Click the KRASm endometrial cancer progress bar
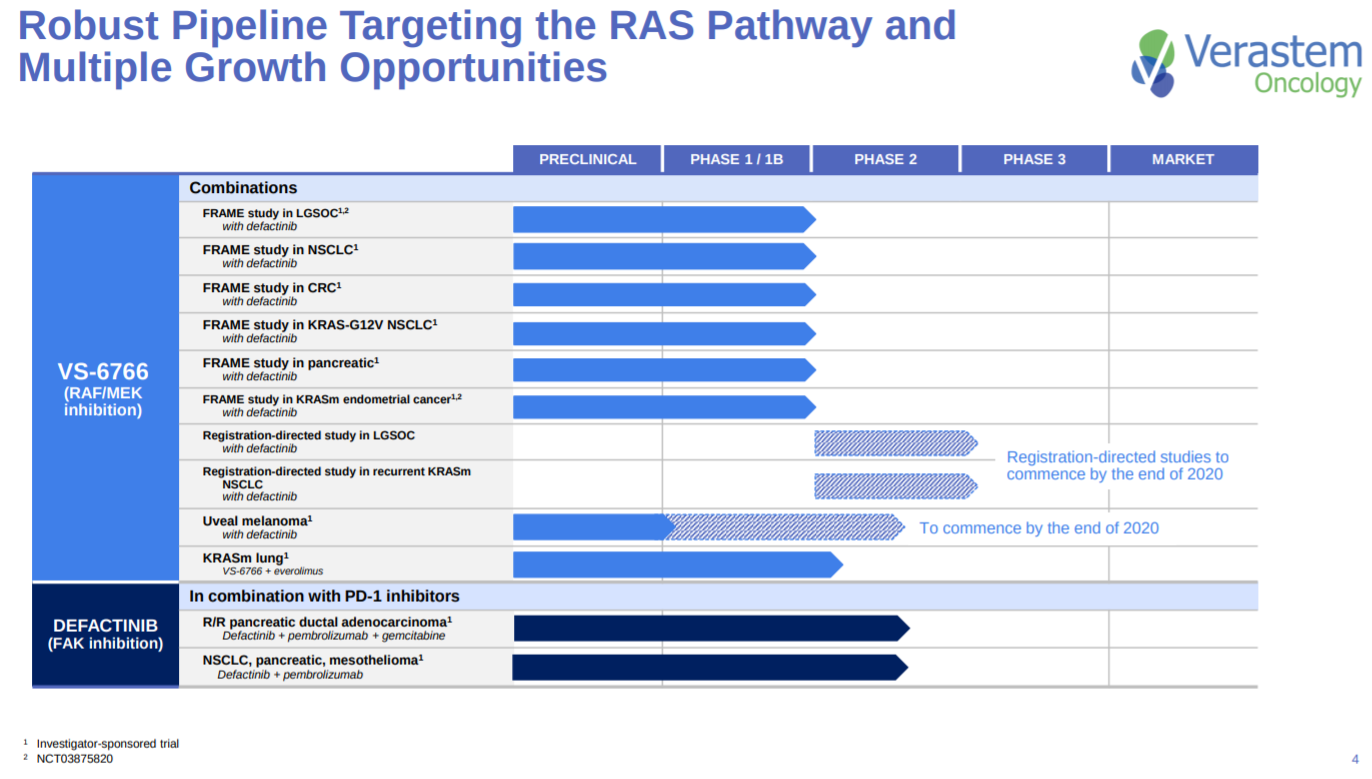This screenshot has width=1372, height=779. (664, 407)
